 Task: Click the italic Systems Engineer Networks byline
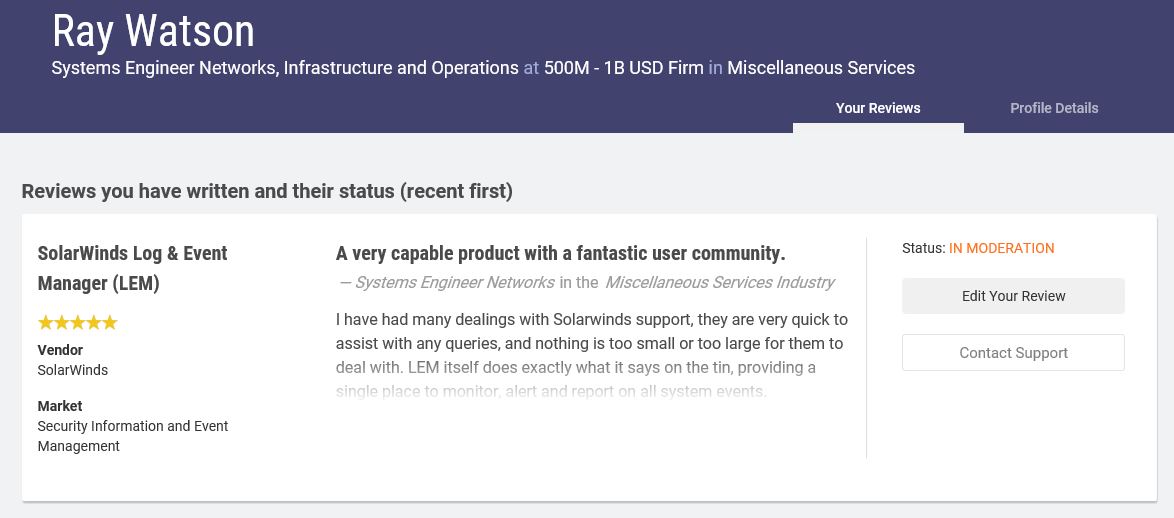click(x=454, y=282)
